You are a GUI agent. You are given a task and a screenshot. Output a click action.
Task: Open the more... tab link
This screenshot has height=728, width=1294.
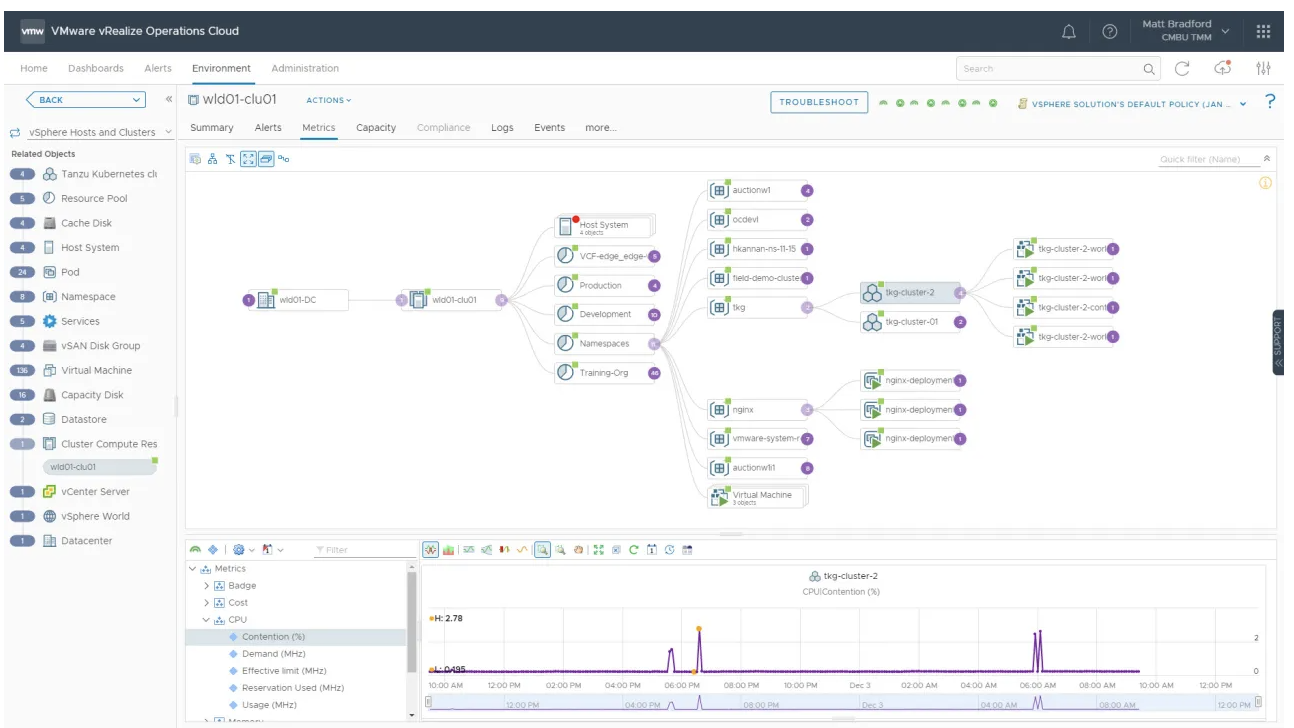click(x=601, y=128)
